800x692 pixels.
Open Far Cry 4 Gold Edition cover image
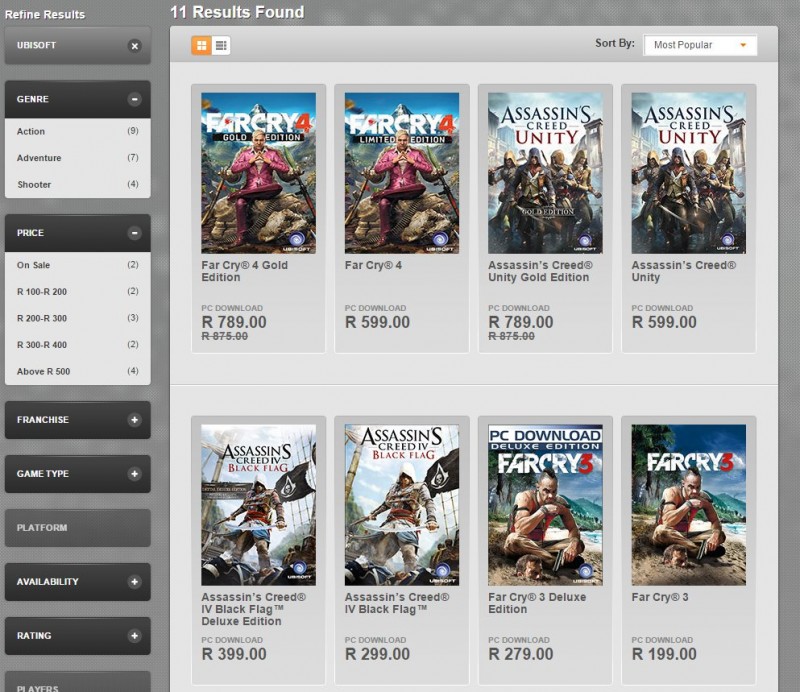(x=259, y=173)
